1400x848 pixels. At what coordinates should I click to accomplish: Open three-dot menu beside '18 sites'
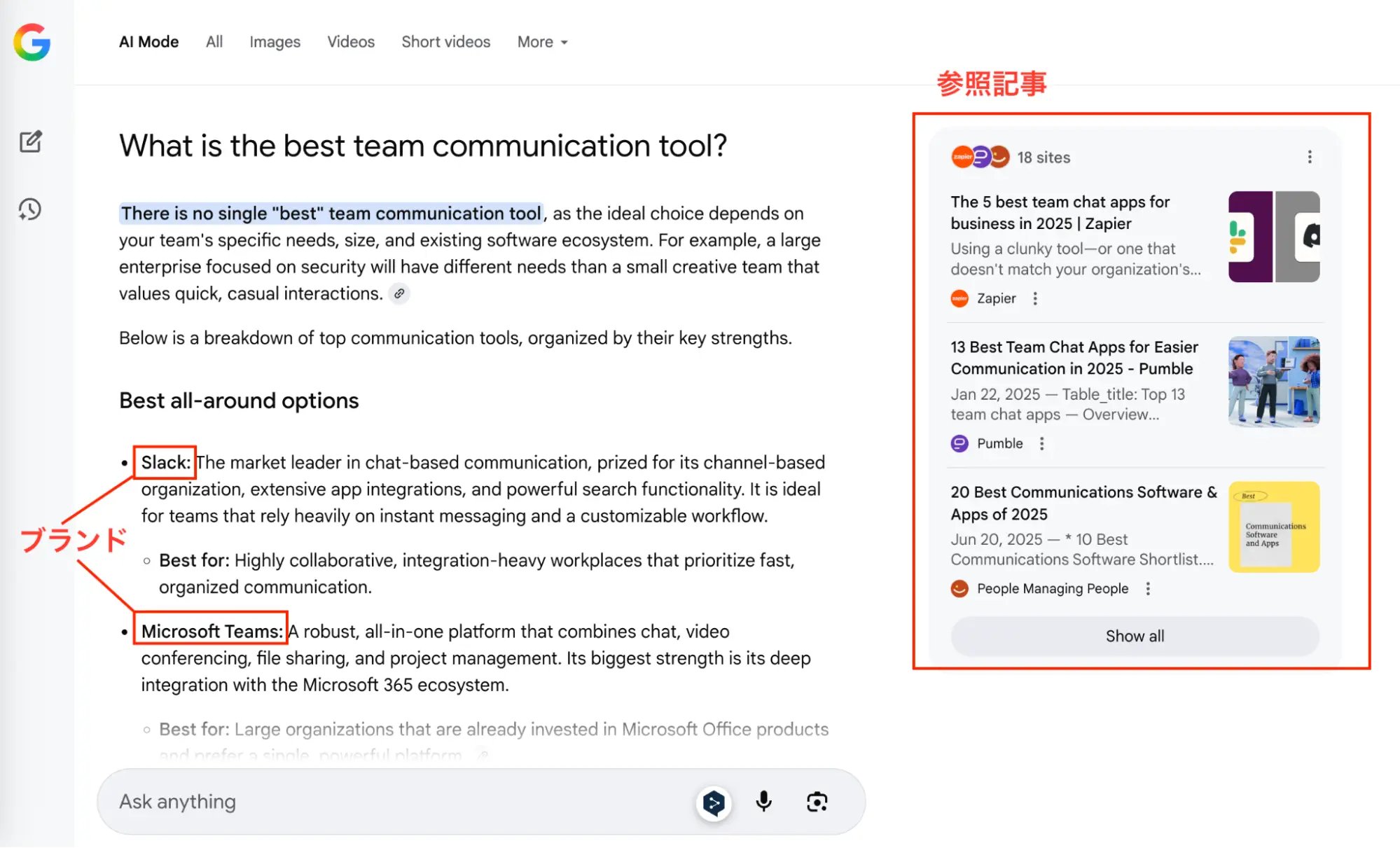[1310, 157]
